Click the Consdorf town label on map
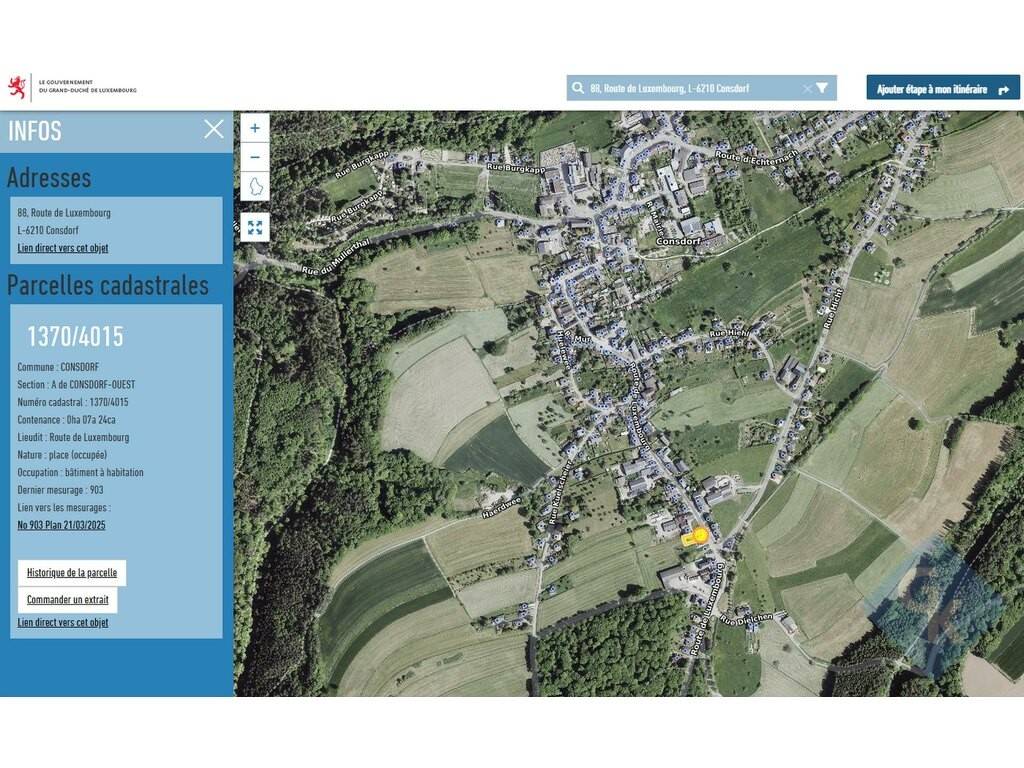1024x768 pixels. point(677,242)
